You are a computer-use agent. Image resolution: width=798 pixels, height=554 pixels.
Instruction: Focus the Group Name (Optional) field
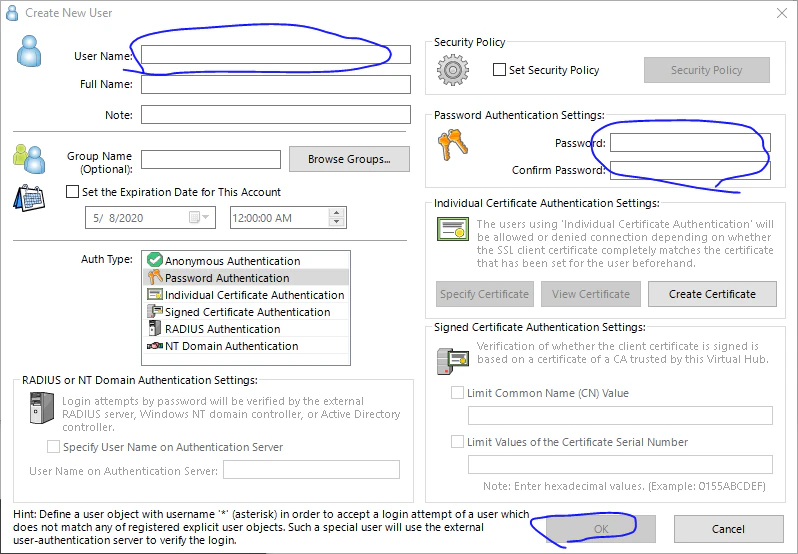point(211,159)
